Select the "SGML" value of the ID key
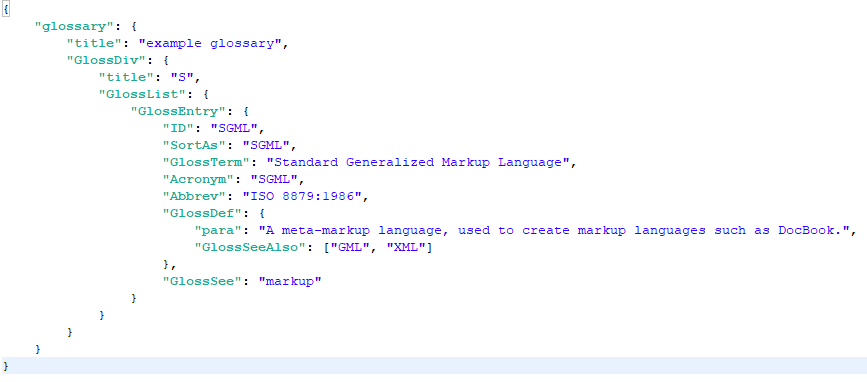Image resolution: width=867 pixels, height=382 pixels. [234, 129]
